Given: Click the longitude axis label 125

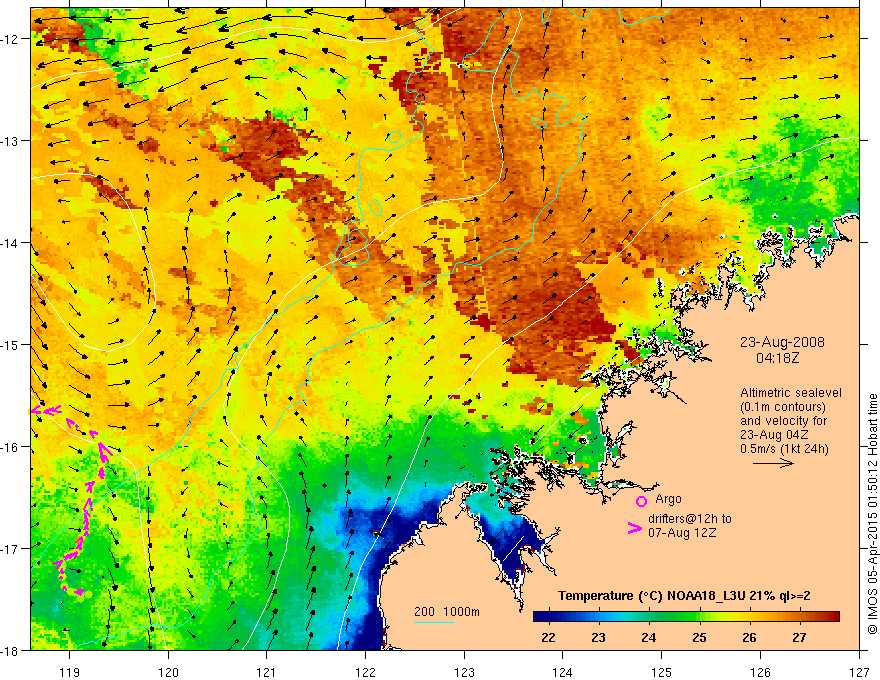Looking at the screenshot, I should click(661, 672).
